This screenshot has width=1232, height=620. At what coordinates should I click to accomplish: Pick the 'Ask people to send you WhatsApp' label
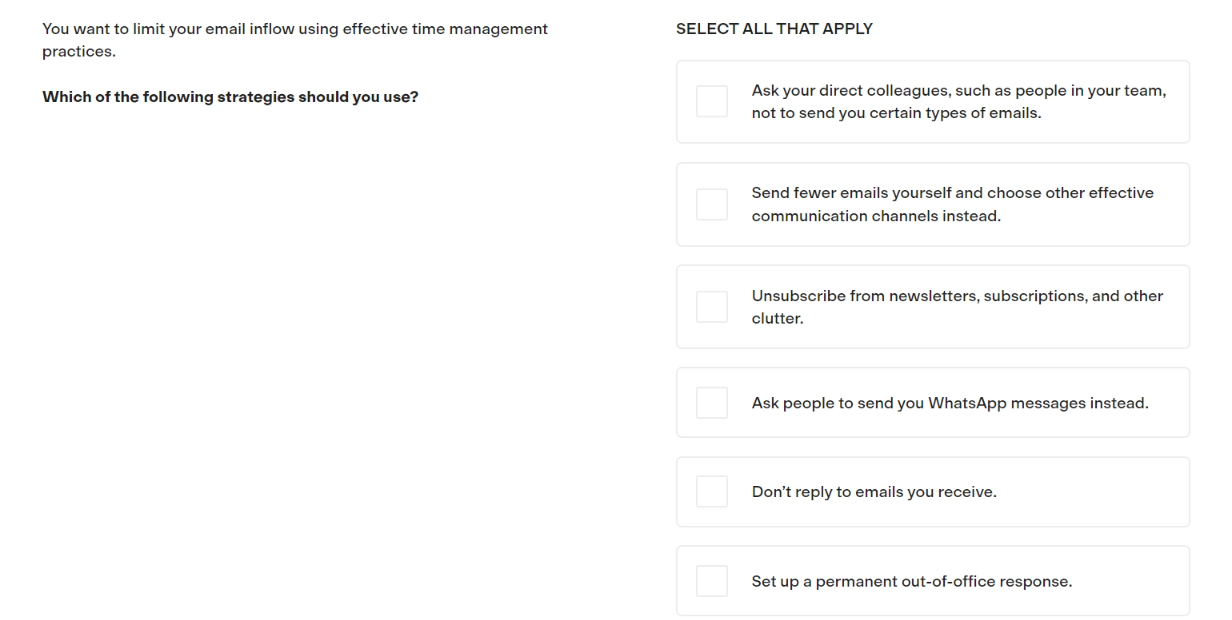pos(950,404)
